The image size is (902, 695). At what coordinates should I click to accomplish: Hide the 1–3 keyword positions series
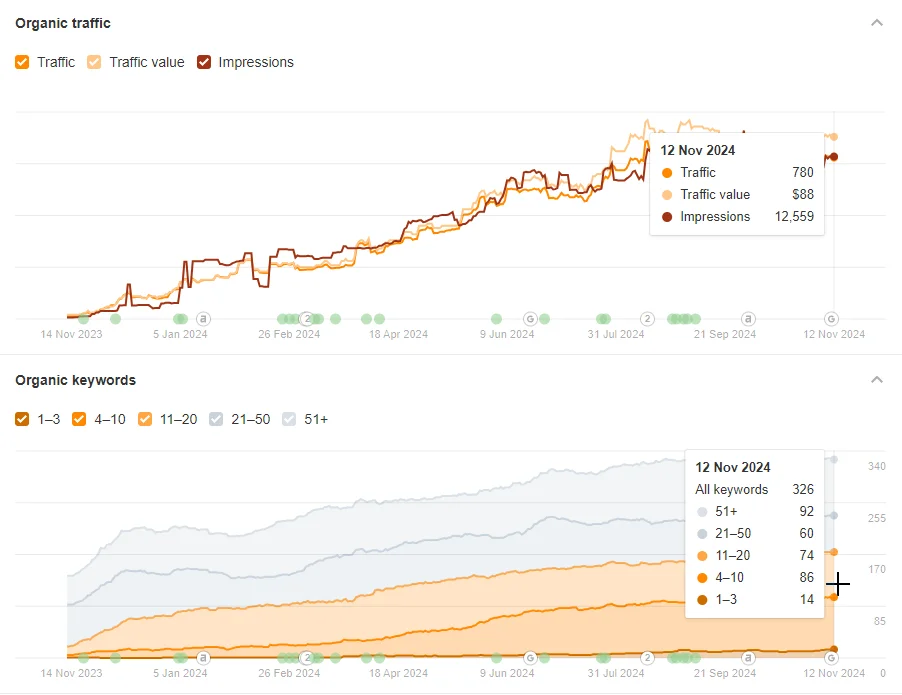click(22, 419)
